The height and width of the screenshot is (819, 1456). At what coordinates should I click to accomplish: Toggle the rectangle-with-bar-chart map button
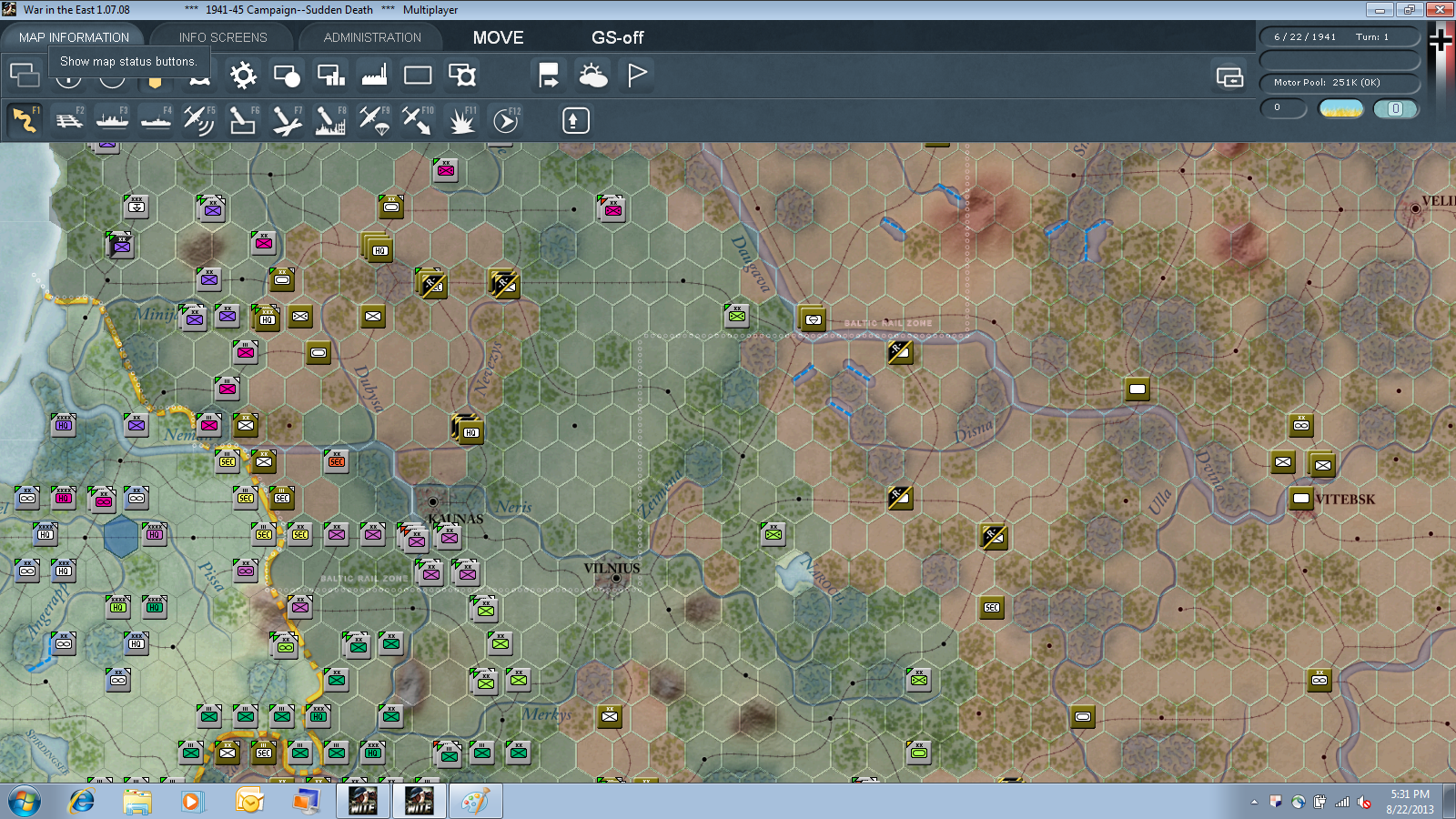pos(330,75)
